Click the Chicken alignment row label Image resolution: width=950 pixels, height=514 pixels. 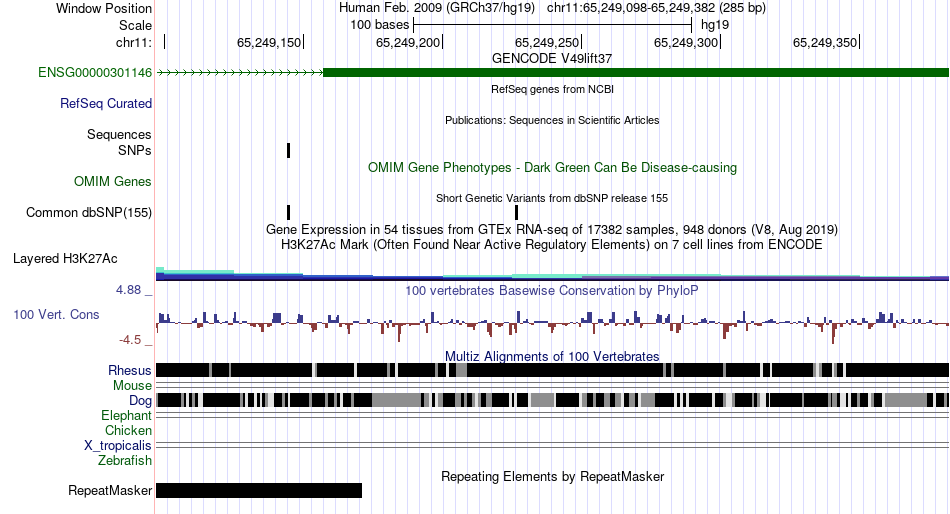click(128, 430)
